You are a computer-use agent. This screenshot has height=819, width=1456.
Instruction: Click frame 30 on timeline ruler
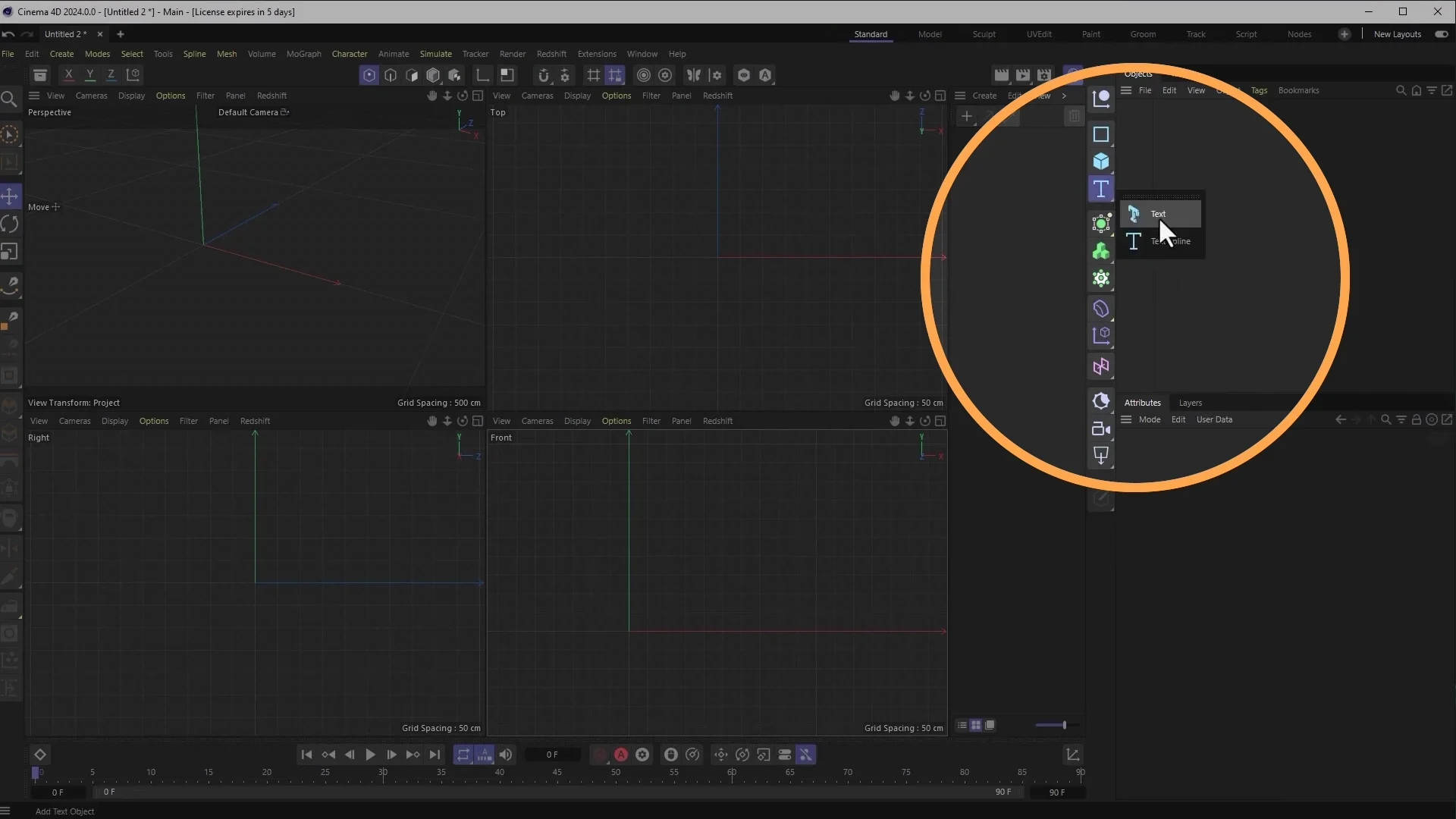[x=383, y=772]
